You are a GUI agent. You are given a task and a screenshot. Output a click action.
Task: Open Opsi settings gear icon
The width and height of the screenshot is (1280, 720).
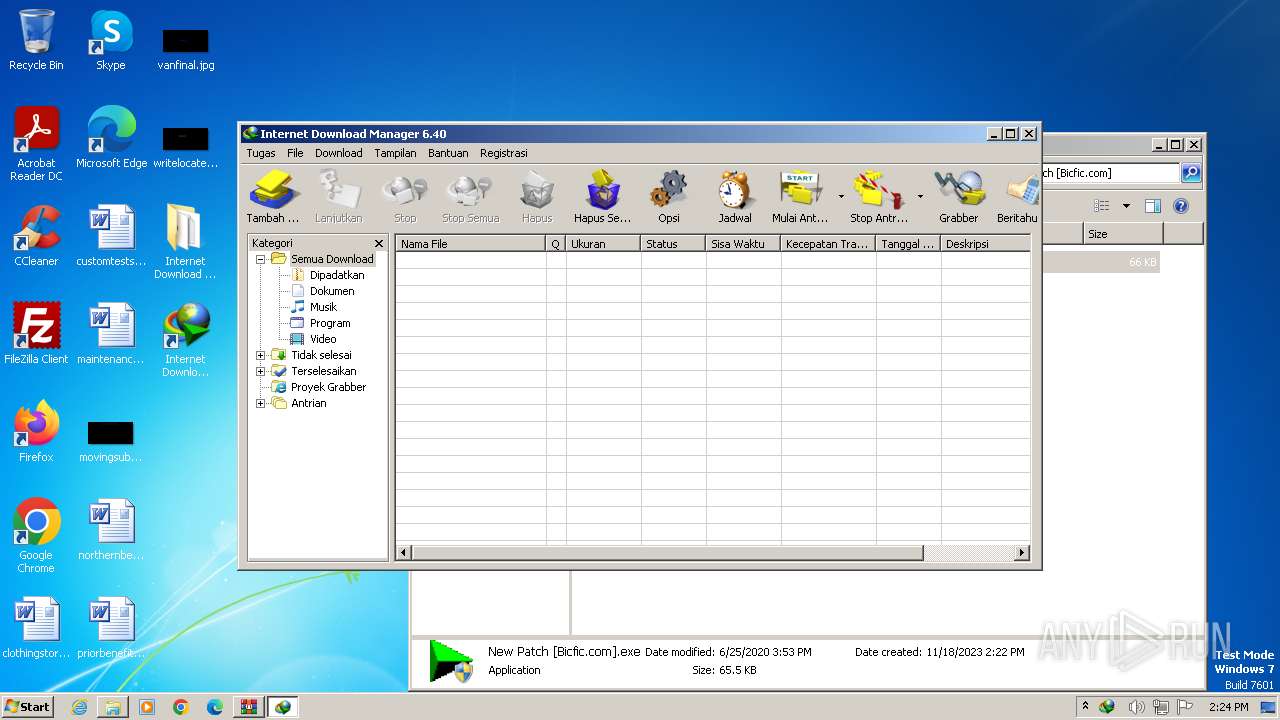[x=668, y=197]
